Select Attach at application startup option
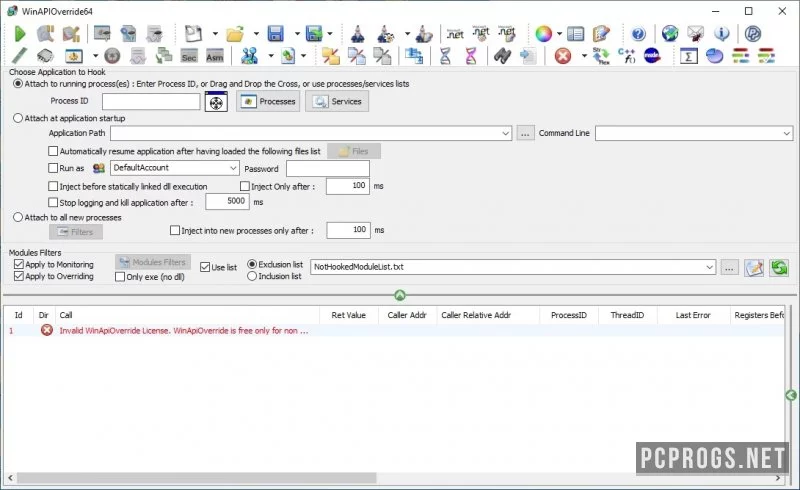 pyautogui.click(x=18, y=118)
